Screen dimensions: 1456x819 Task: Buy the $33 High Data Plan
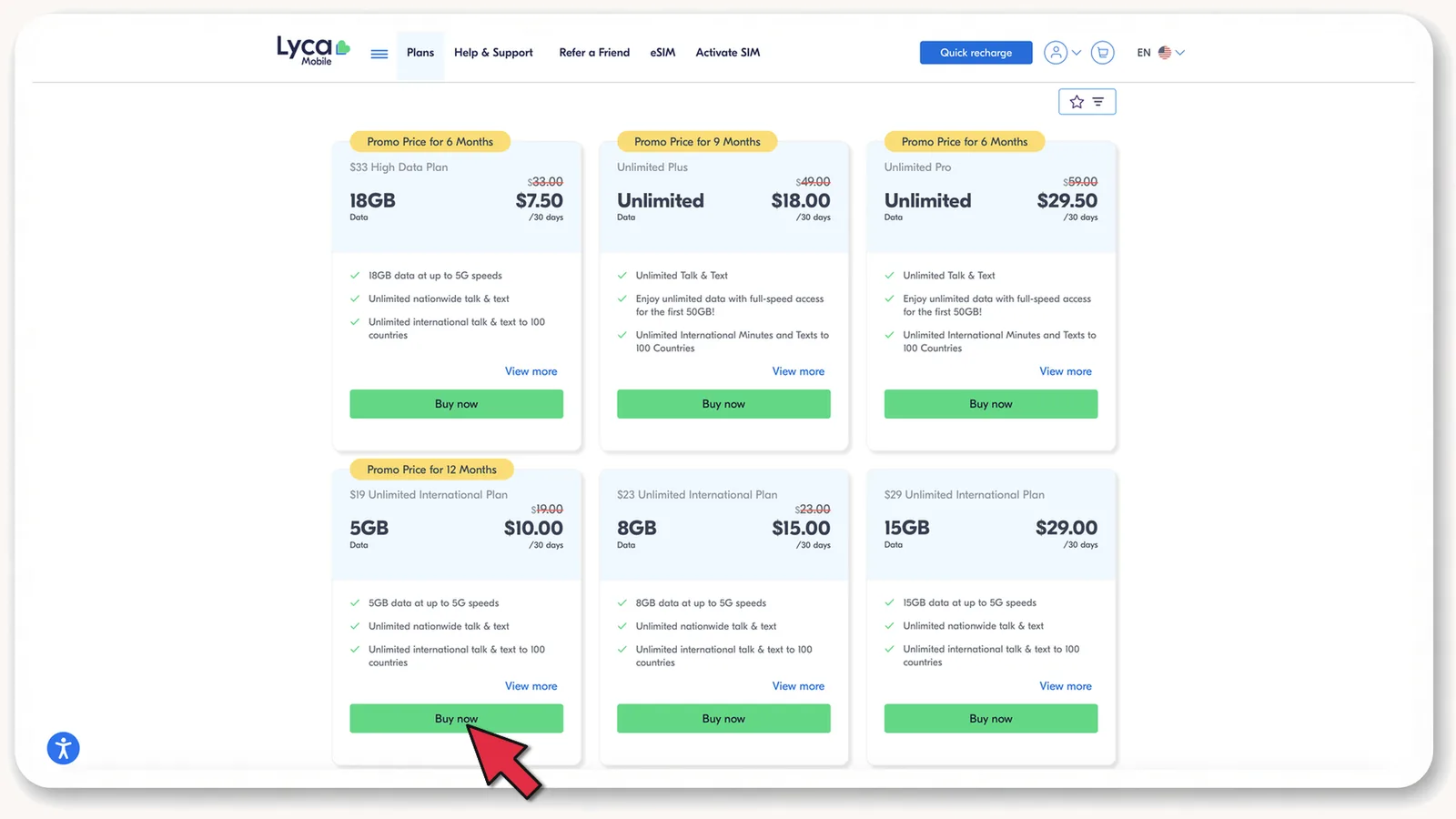[456, 404]
